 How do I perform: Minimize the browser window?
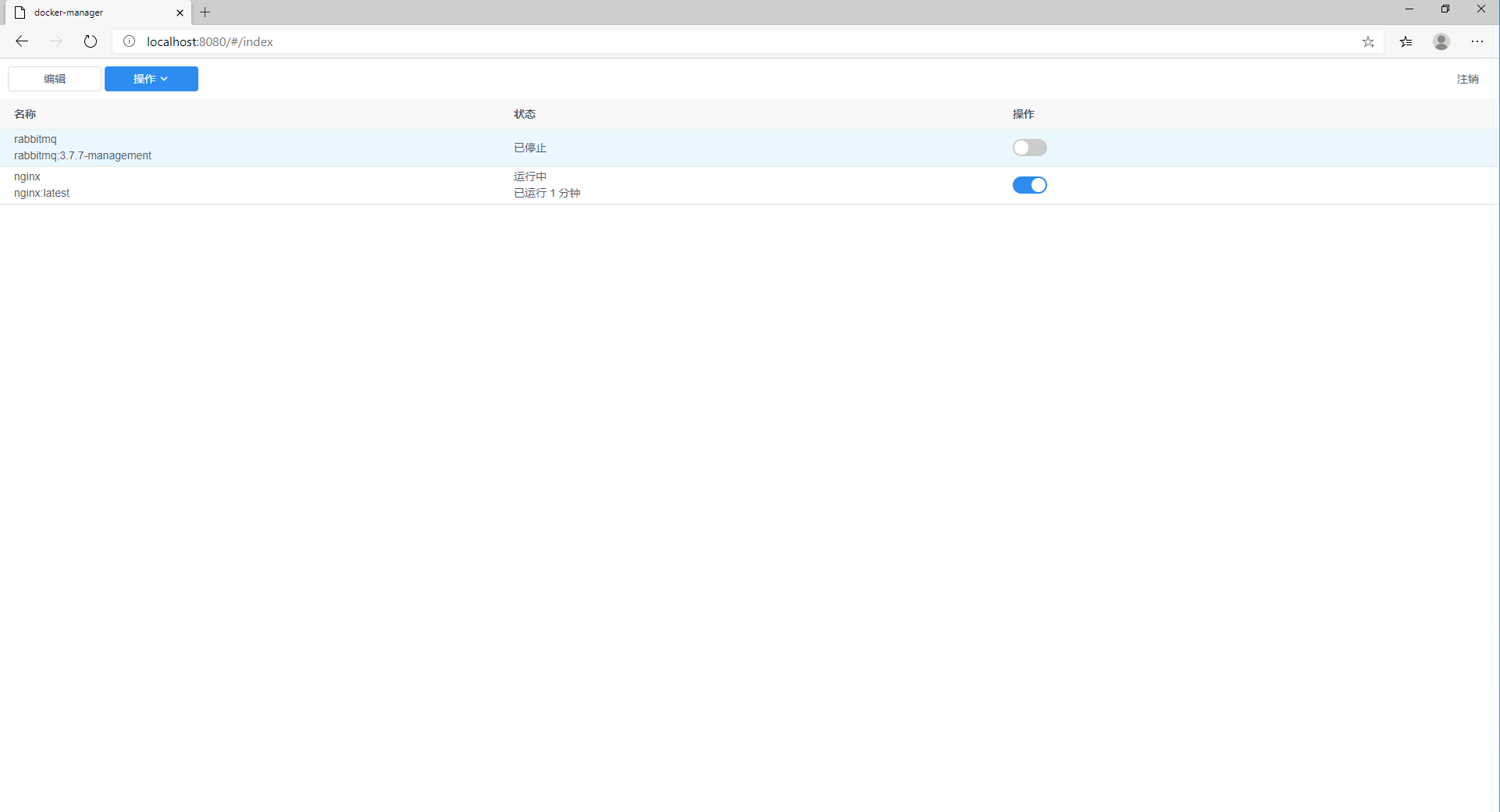[x=1409, y=9]
